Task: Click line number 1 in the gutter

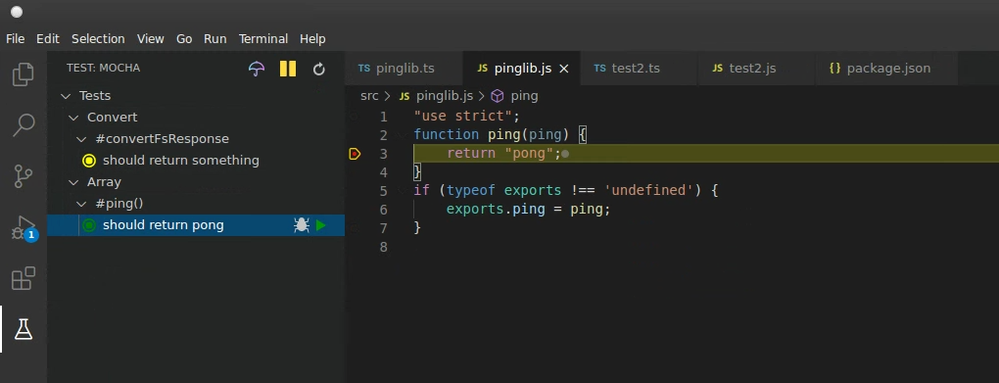Action: [384, 117]
